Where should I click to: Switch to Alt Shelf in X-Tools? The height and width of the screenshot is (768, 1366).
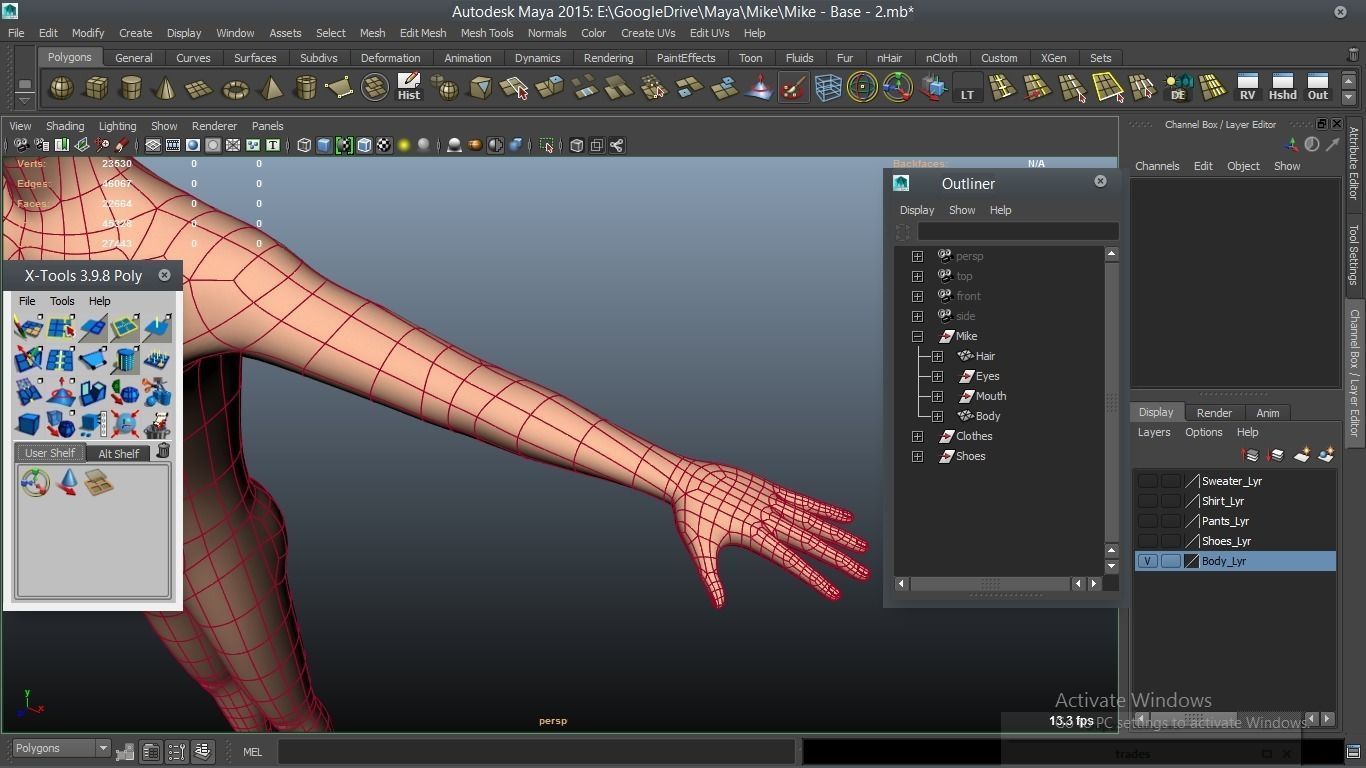118,453
